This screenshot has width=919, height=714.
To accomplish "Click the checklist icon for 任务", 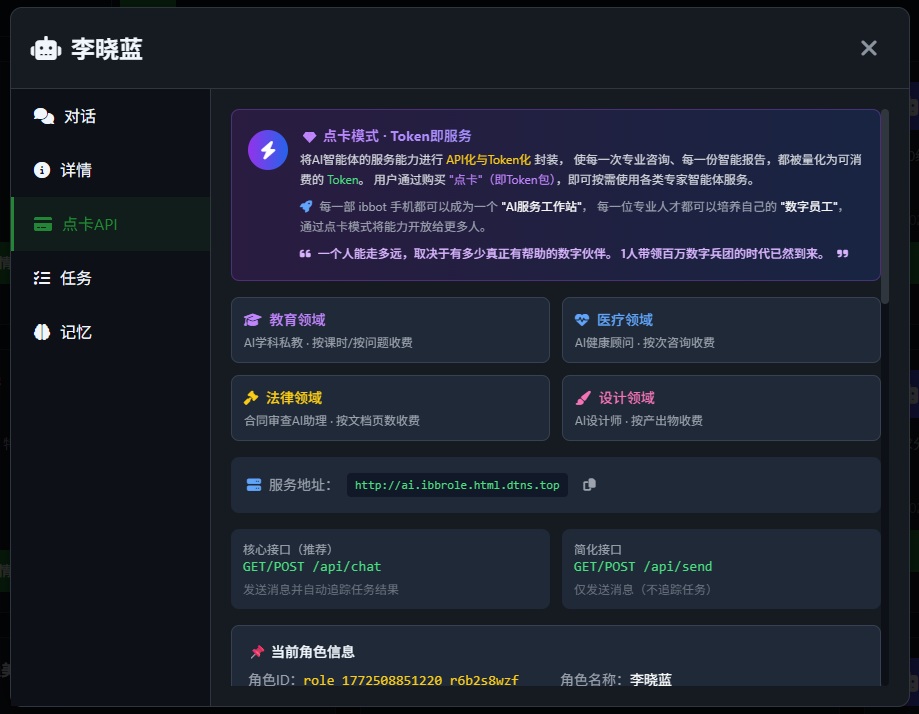I will (42, 278).
